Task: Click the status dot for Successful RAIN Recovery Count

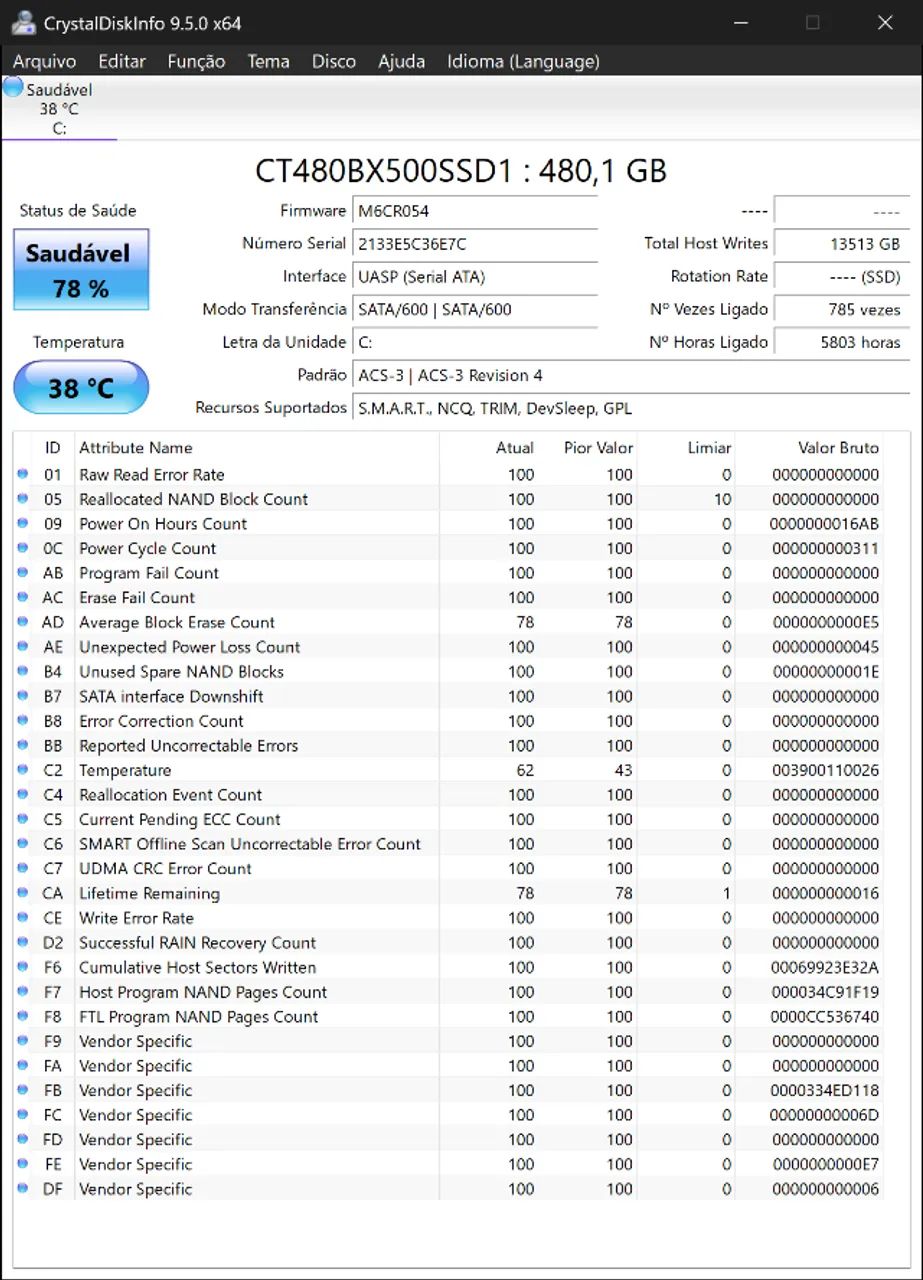Action: [22, 942]
